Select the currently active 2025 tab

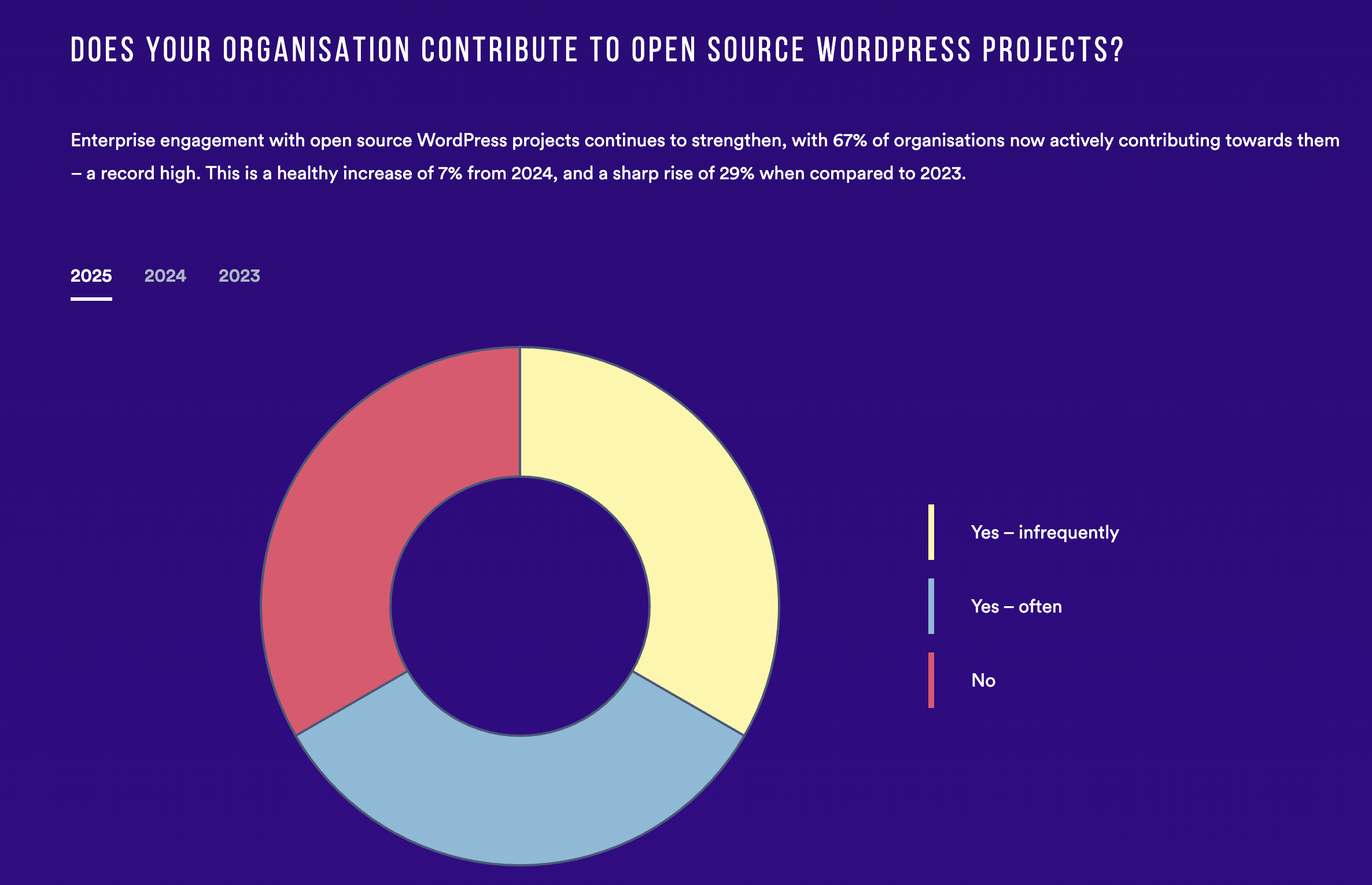tap(91, 276)
